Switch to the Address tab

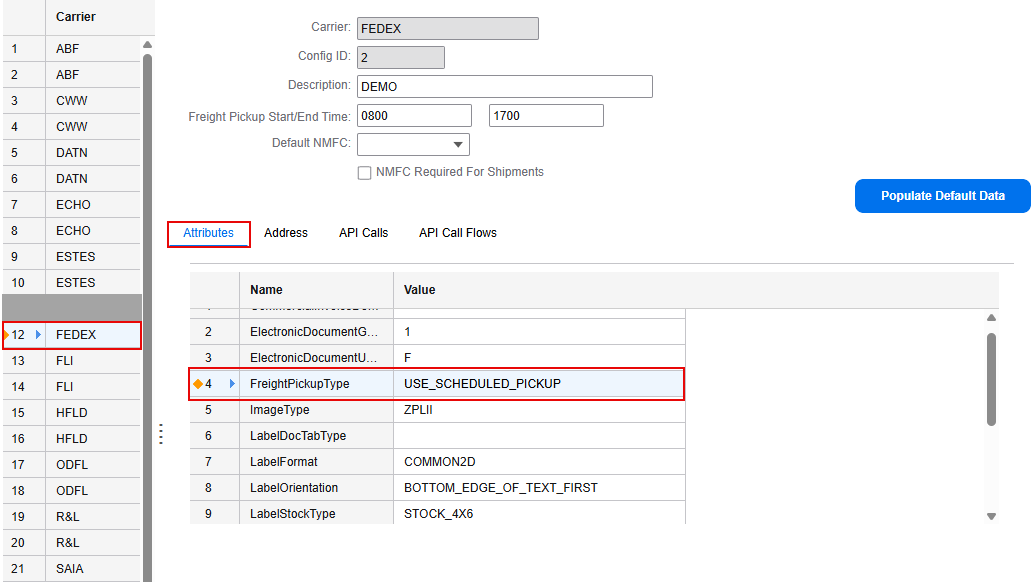286,233
